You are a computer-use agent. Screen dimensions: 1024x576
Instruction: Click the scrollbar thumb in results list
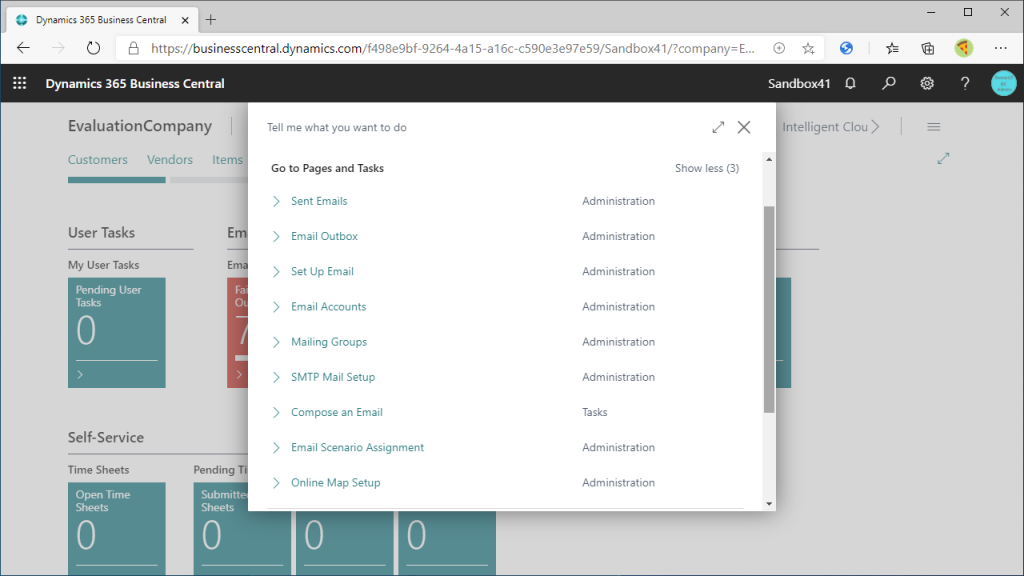pyautogui.click(x=769, y=310)
